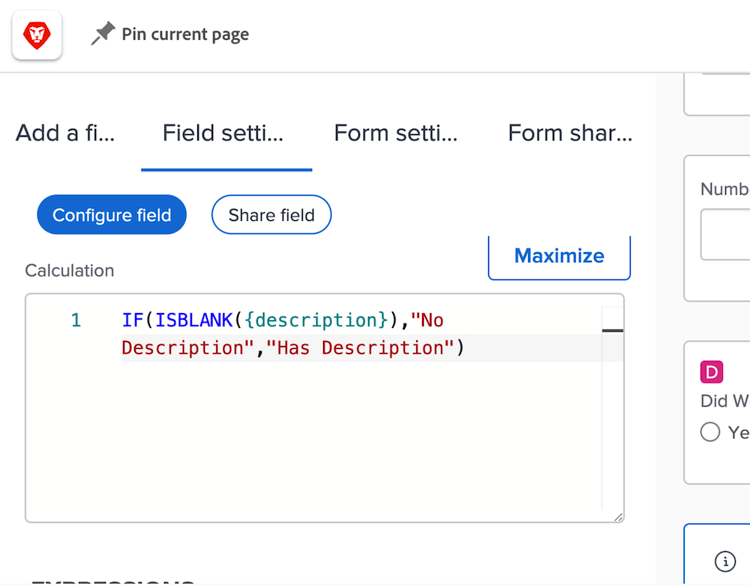The image size is (750, 585).
Task: Click the info circle icon
Action: (725, 561)
